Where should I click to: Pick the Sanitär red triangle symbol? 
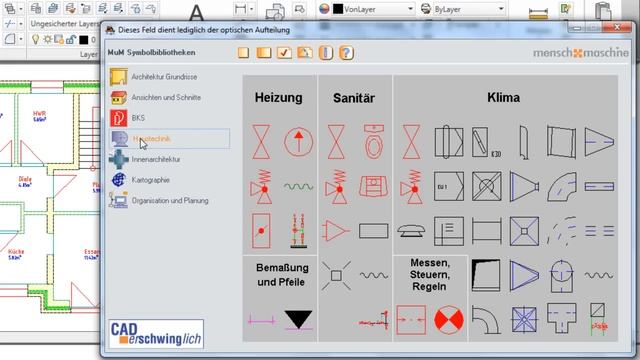pyautogui.click(x=336, y=231)
